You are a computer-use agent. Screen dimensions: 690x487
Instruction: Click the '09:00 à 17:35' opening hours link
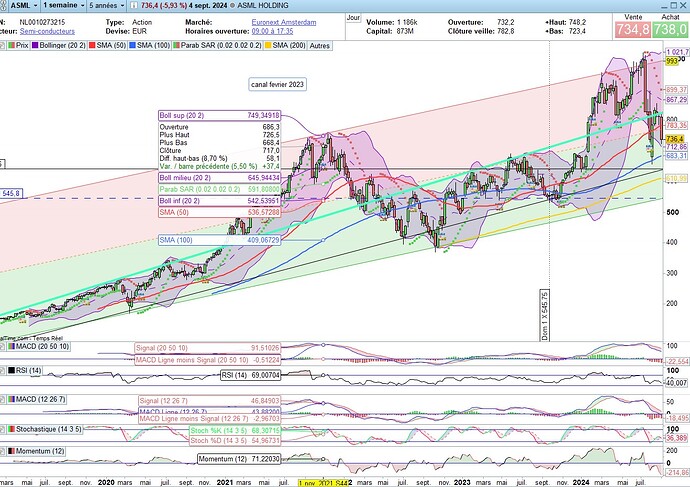(272, 31)
